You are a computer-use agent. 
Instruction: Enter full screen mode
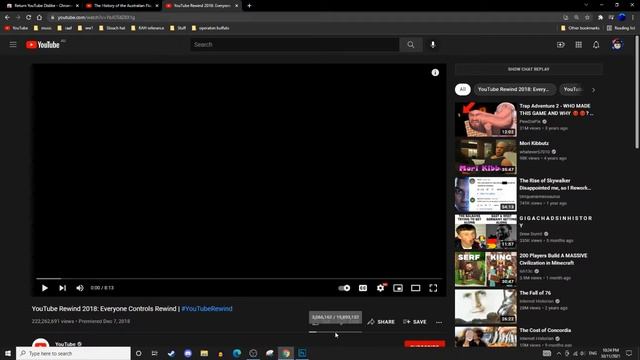[x=433, y=288]
